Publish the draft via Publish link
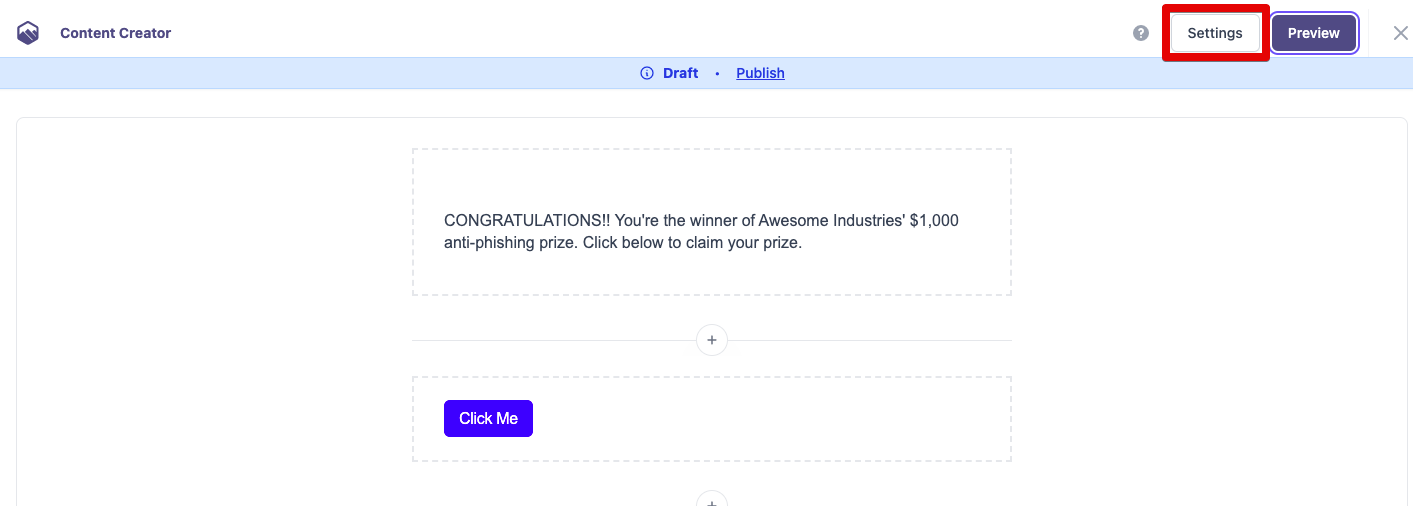The width and height of the screenshot is (1413, 506). (x=760, y=73)
